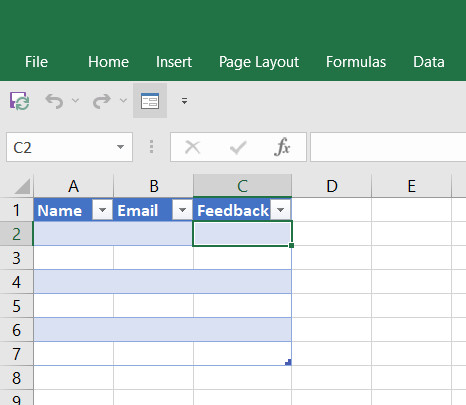Select column A header
The image size is (466, 405).
pyautogui.click(x=73, y=186)
